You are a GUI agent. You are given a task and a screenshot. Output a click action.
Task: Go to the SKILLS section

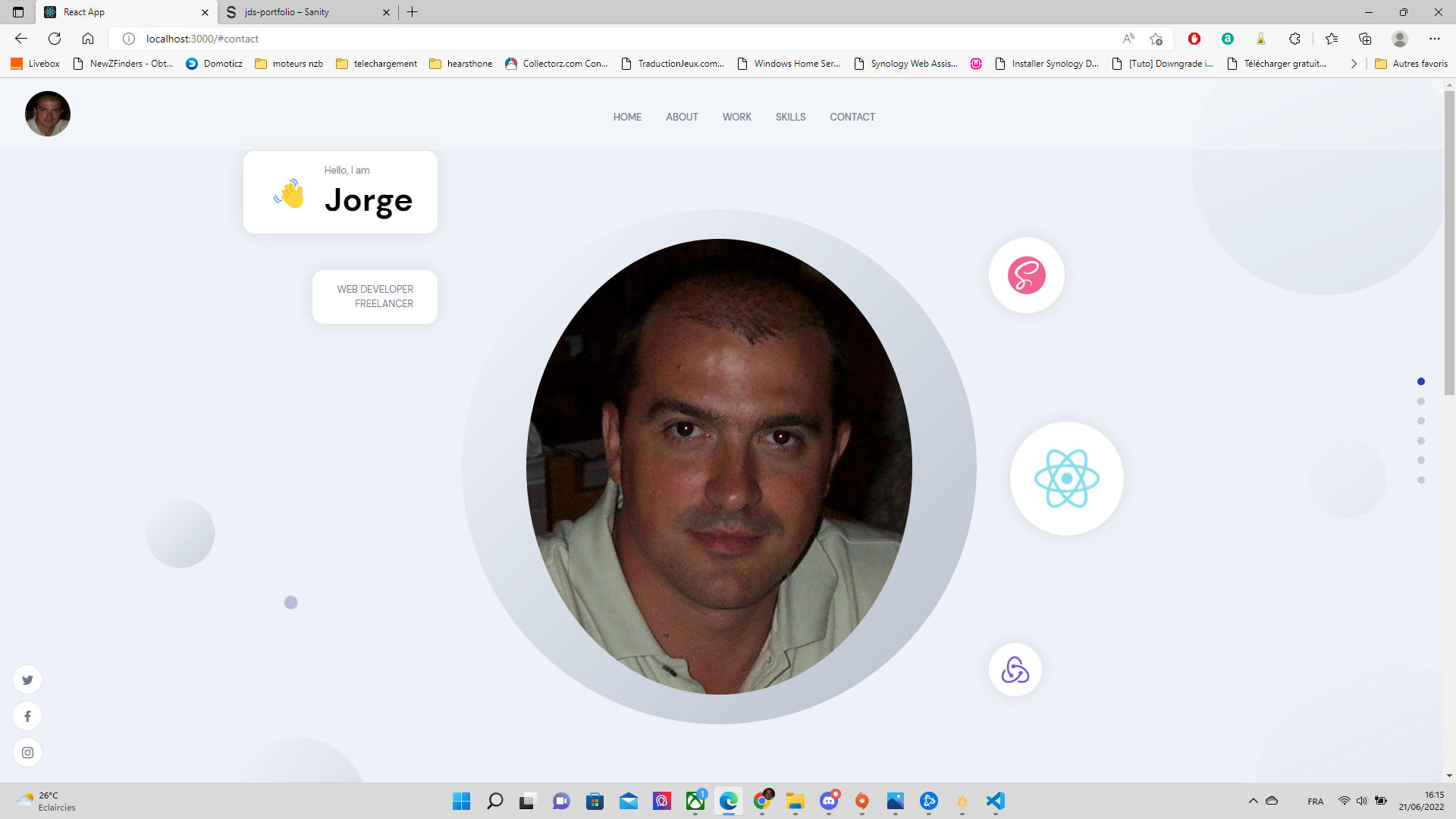pyautogui.click(x=790, y=117)
